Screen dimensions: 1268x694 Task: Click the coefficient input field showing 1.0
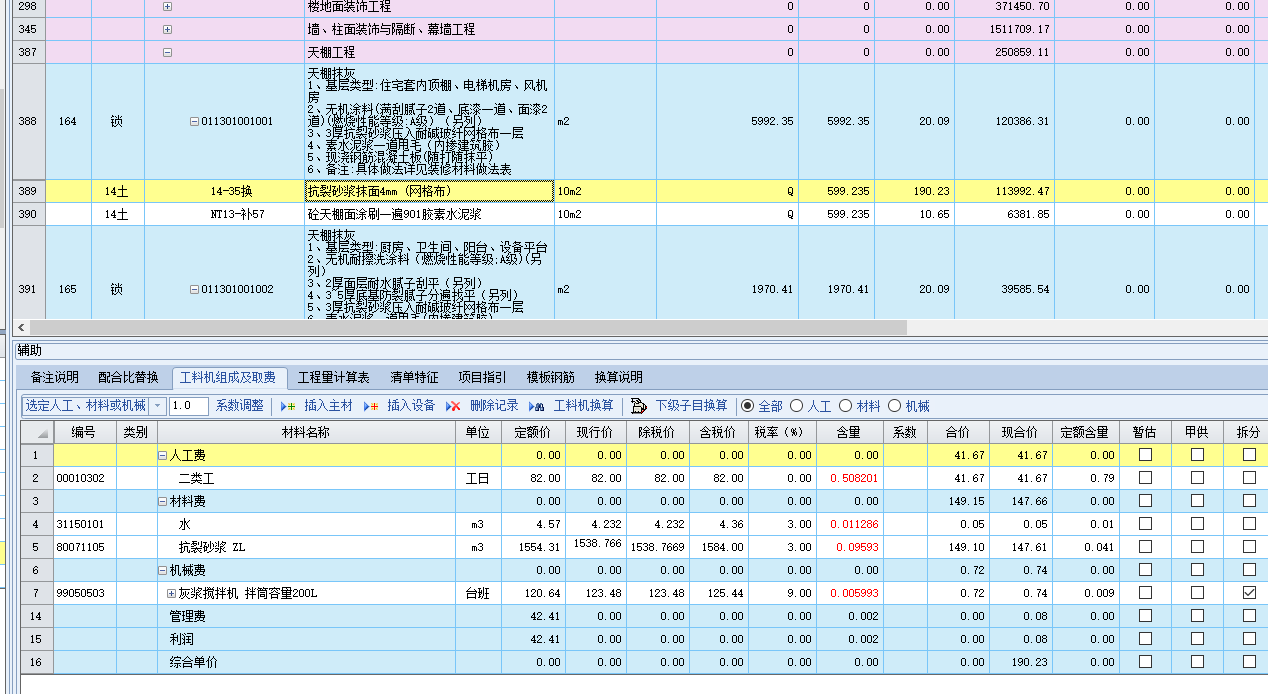189,406
